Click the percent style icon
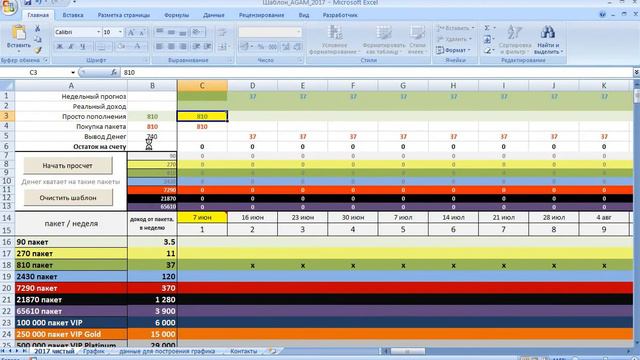 coord(261,47)
